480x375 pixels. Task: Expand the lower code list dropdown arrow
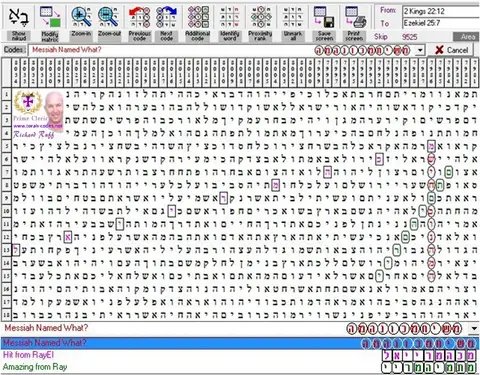pyautogui.click(x=474, y=328)
